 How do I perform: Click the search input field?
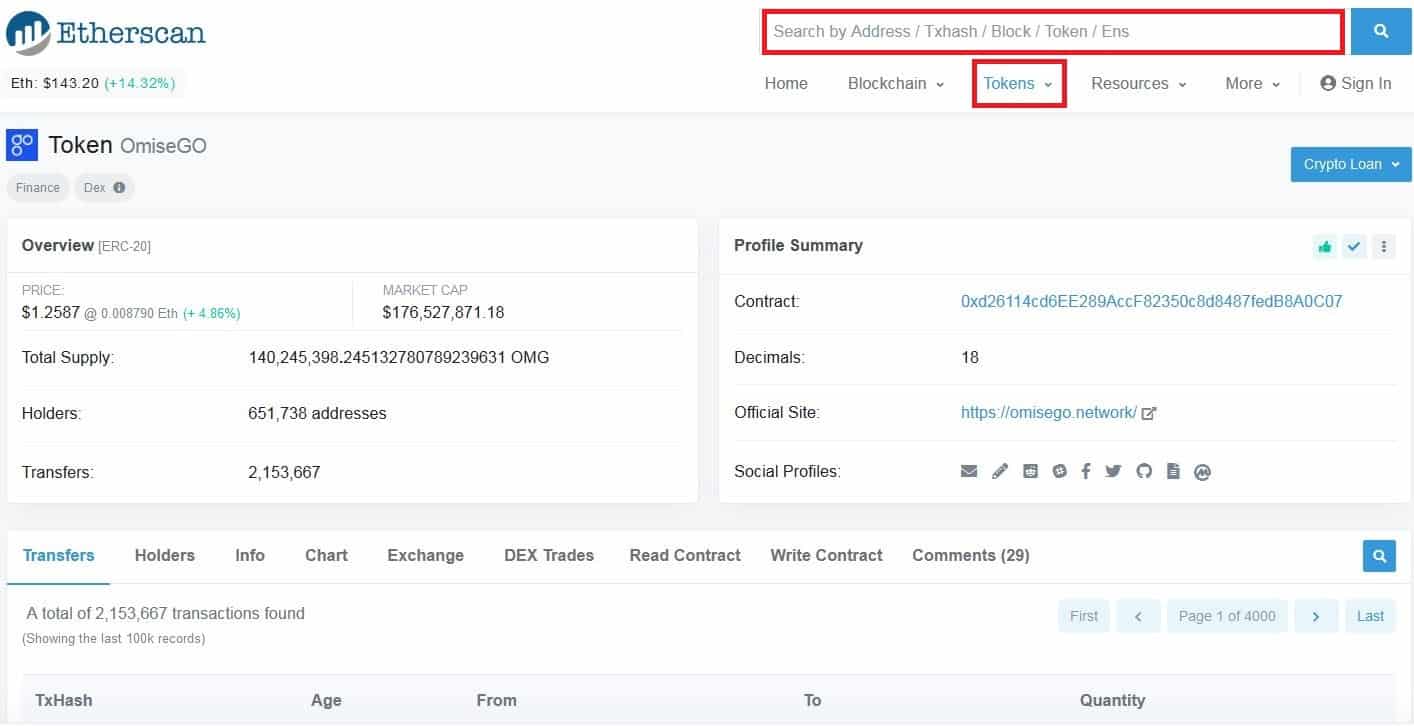pos(1054,32)
